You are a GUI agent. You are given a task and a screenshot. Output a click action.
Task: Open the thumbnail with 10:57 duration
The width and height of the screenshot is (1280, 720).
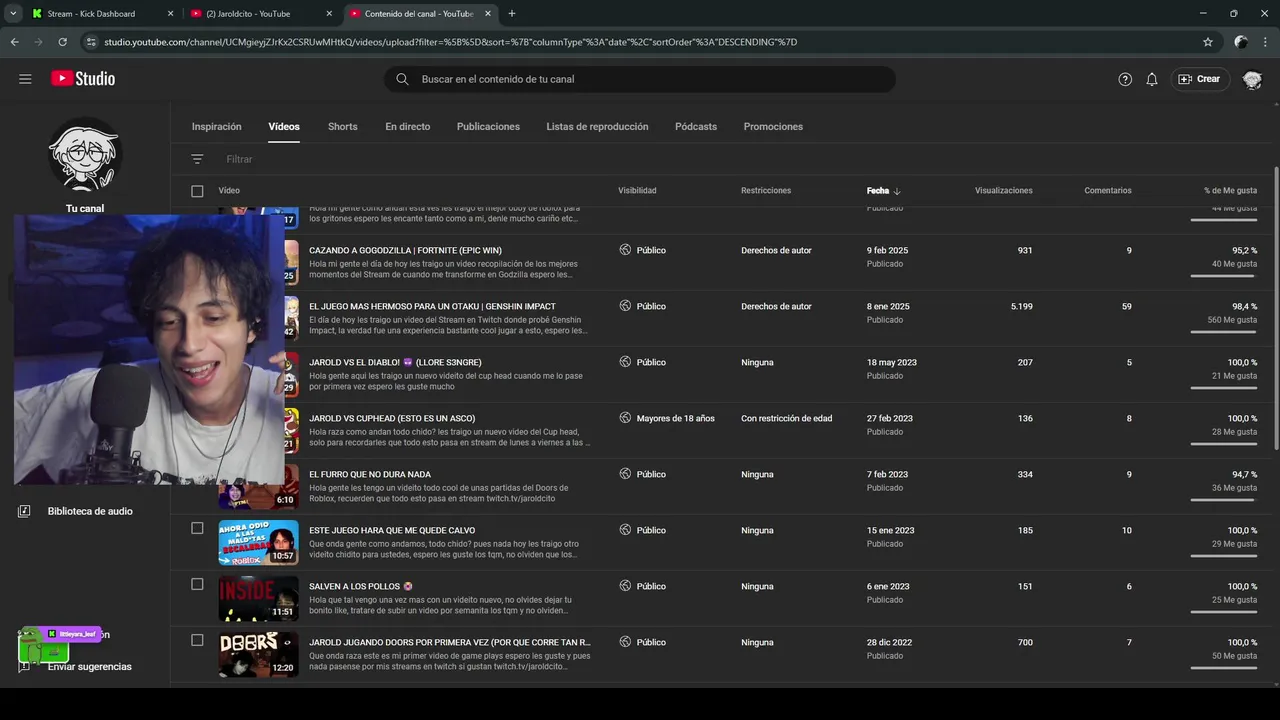258,542
